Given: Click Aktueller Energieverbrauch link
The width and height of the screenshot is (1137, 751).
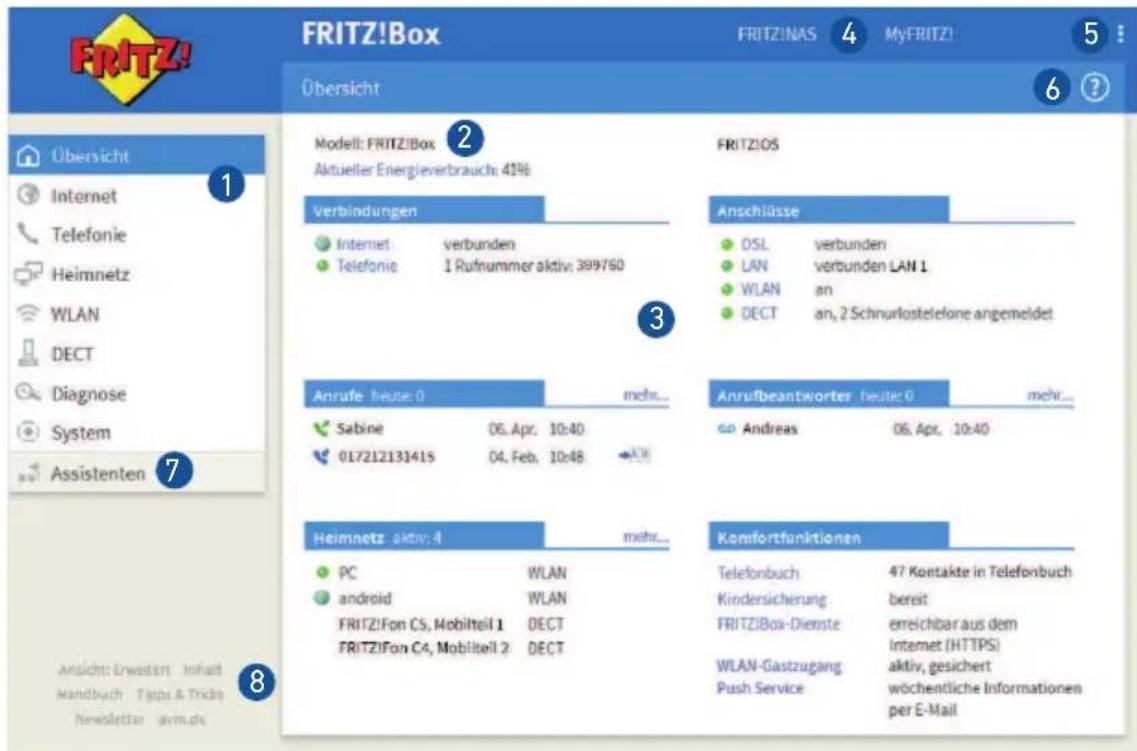Looking at the screenshot, I should click(405, 170).
